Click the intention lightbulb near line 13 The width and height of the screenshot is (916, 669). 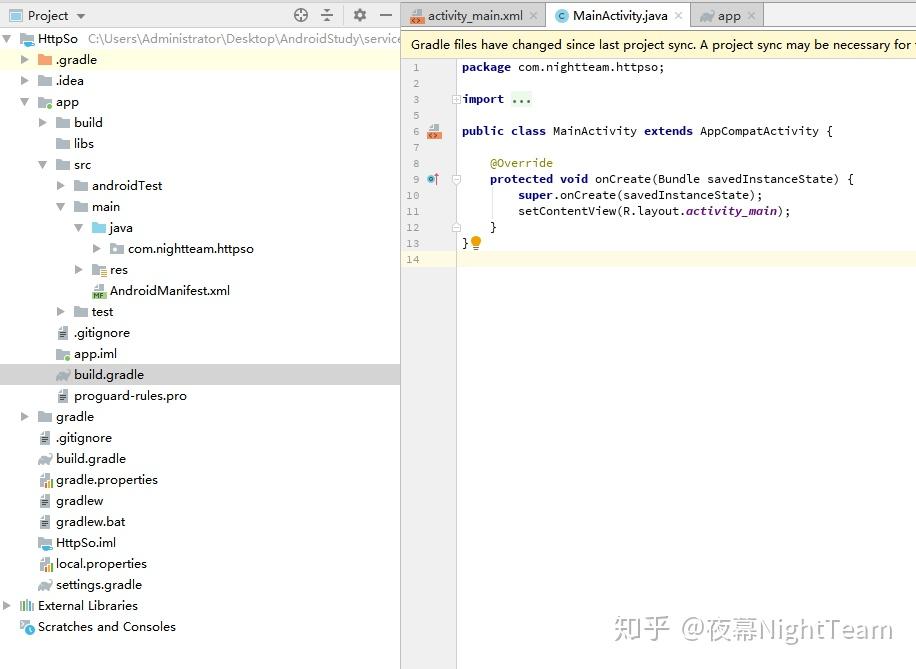tap(476, 242)
